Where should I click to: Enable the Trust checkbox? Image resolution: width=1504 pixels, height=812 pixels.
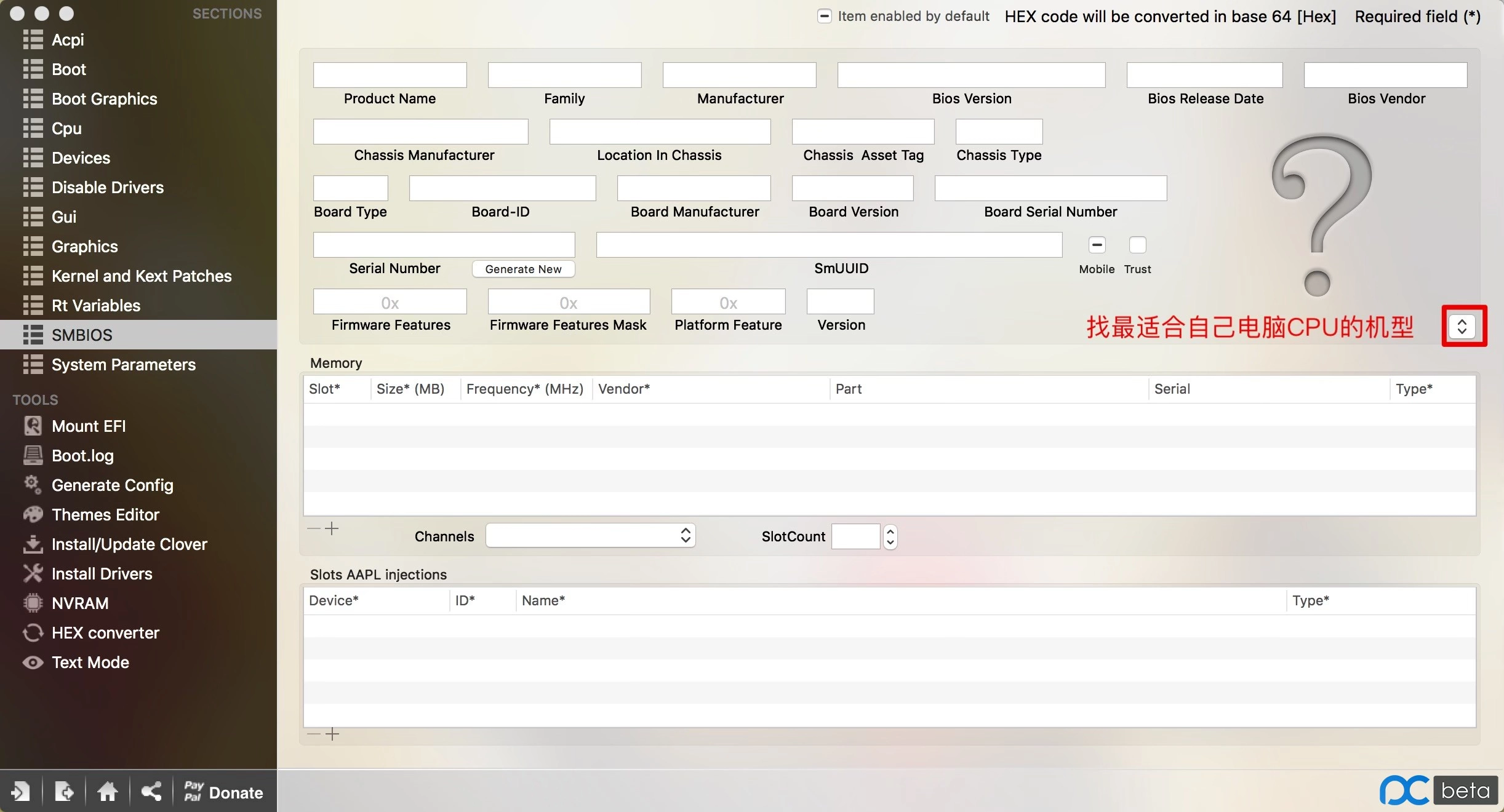click(x=1137, y=245)
